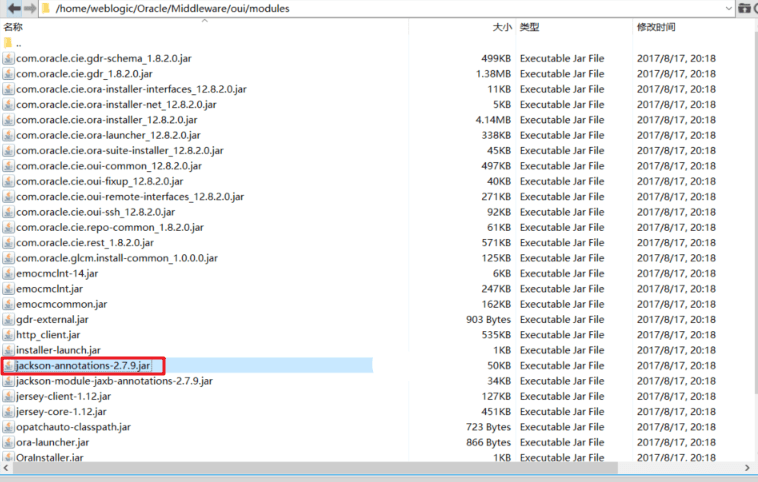The height and width of the screenshot is (482, 758).
Task: Click the icon of com.oracle.cie.repo-common_1.8.2.0.jar
Action: tap(8, 227)
